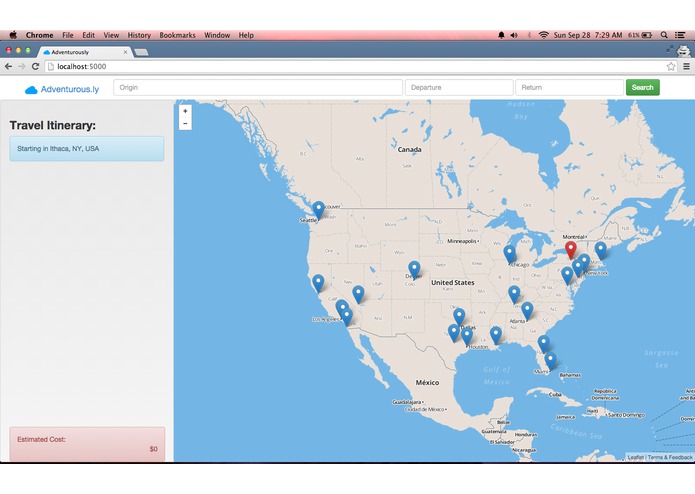695x494 pixels.
Task: Close the Adventurously tab
Action: pyautogui.click(x=125, y=52)
